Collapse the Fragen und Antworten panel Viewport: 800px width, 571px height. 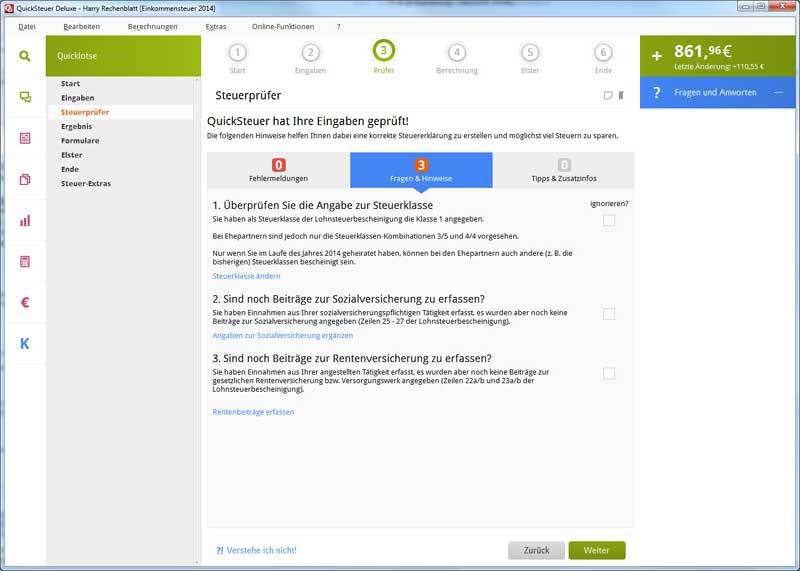[x=779, y=92]
